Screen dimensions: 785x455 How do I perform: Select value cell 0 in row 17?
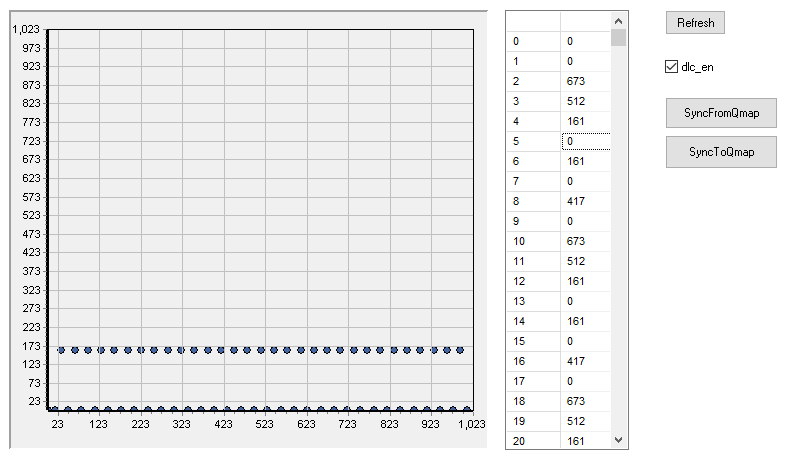[x=586, y=381]
